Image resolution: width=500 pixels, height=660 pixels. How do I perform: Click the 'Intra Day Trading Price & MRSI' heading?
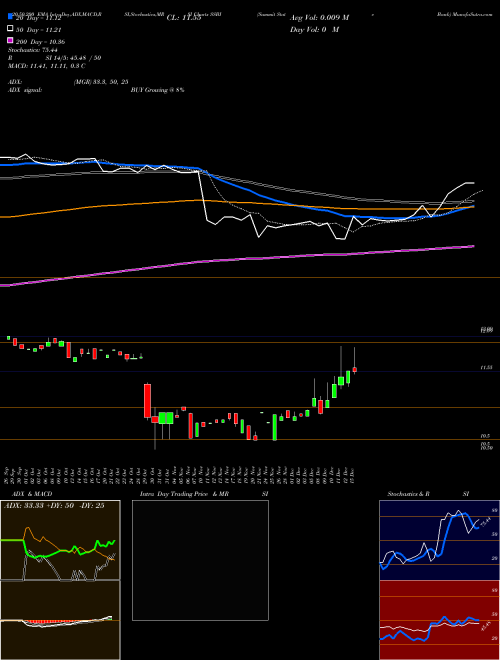(x=204, y=494)
